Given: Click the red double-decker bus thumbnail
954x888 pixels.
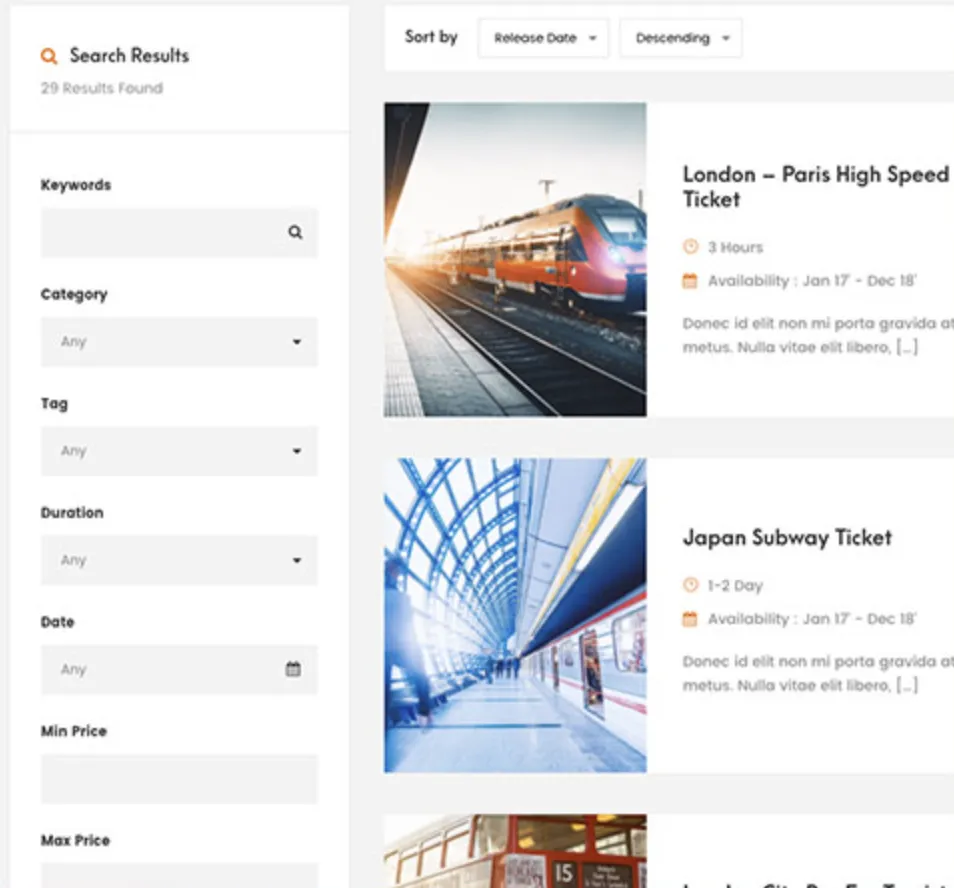Looking at the screenshot, I should pos(515,851).
